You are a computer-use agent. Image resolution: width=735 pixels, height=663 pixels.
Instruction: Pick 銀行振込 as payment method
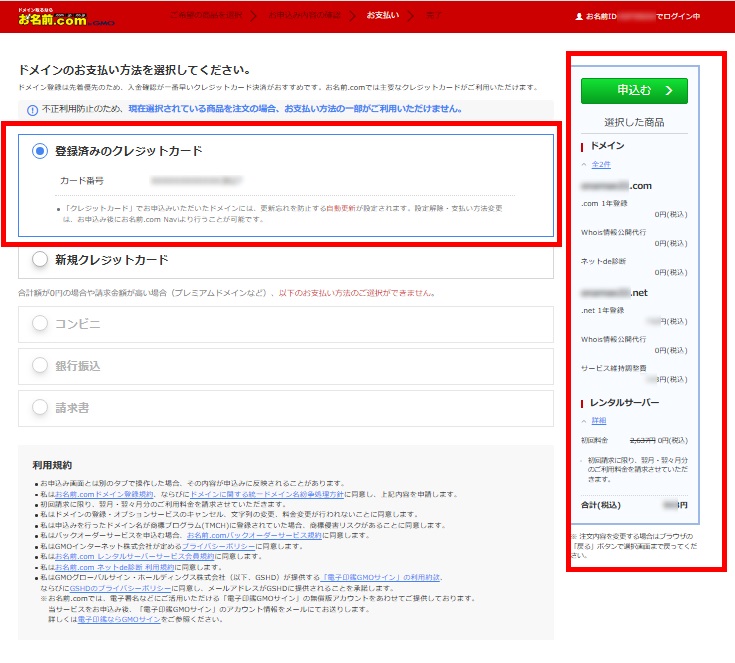tap(40, 366)
